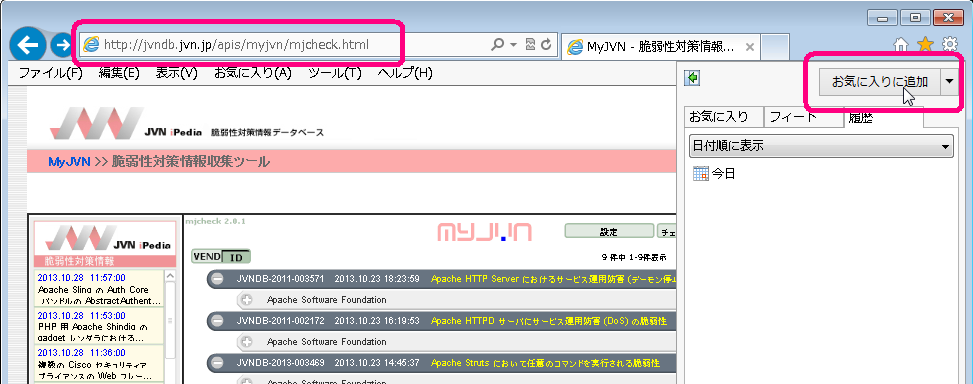Click the MyJVN pink logo

[x=485, y=231]
